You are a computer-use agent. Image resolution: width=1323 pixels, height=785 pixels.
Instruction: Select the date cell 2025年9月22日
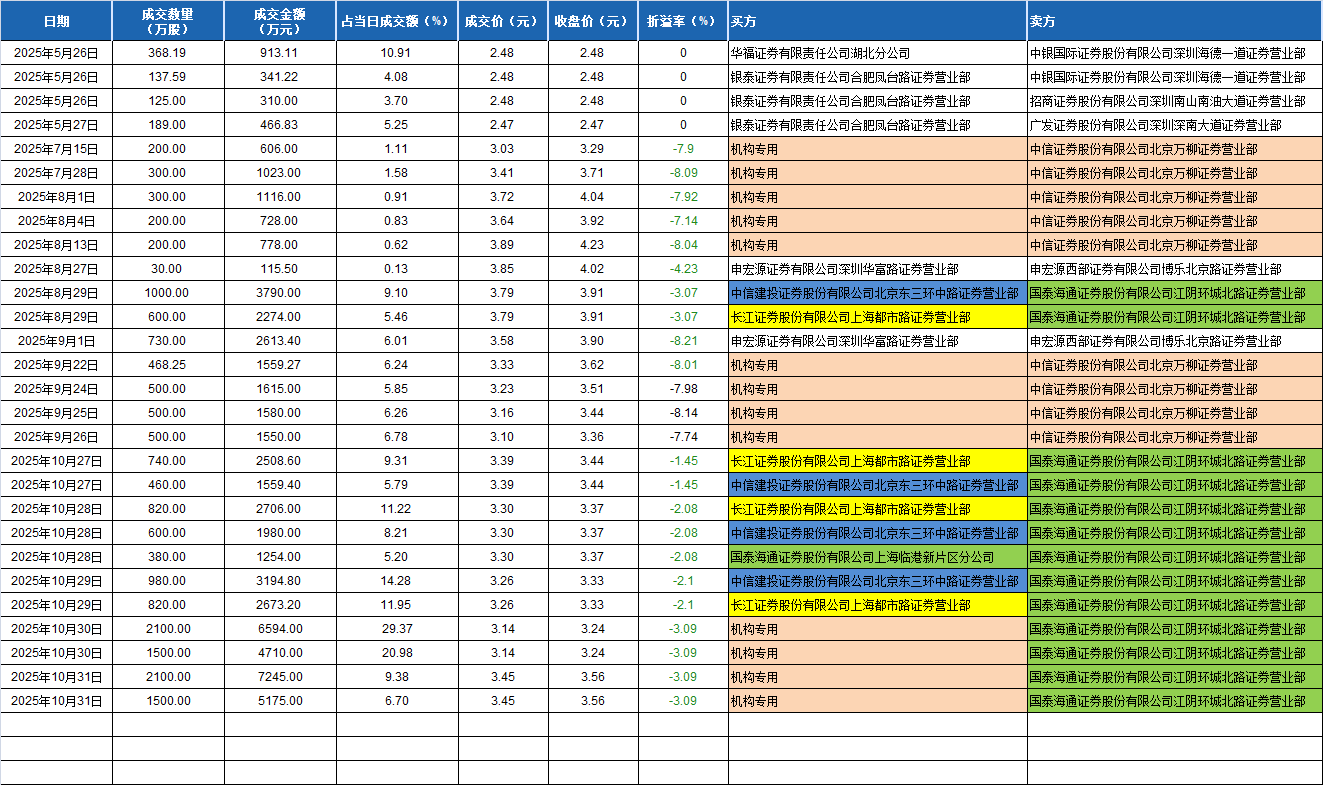click(x=56, y=365)
